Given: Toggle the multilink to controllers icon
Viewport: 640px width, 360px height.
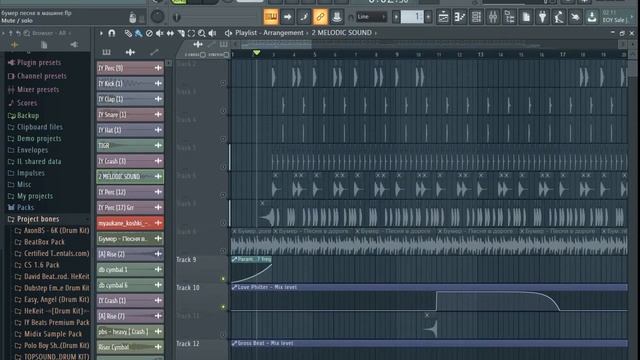Looking at the screenshot, I should (320, 17).
